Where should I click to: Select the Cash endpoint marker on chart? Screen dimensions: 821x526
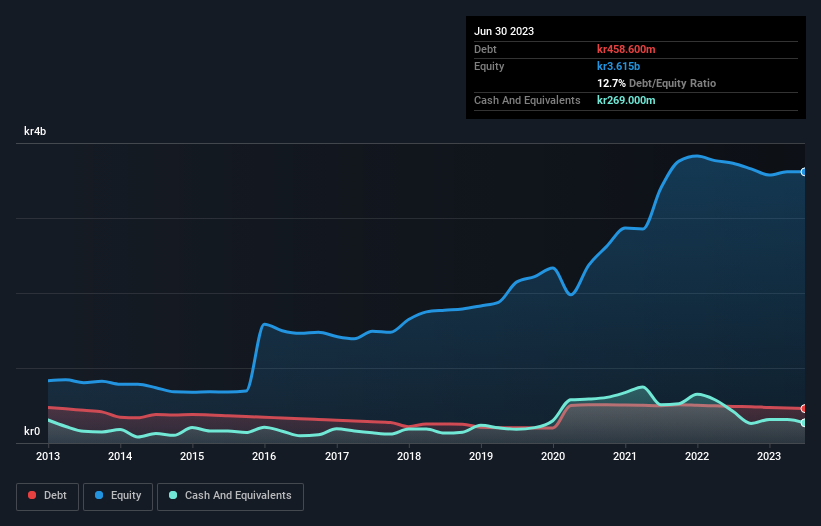(804, 422)
